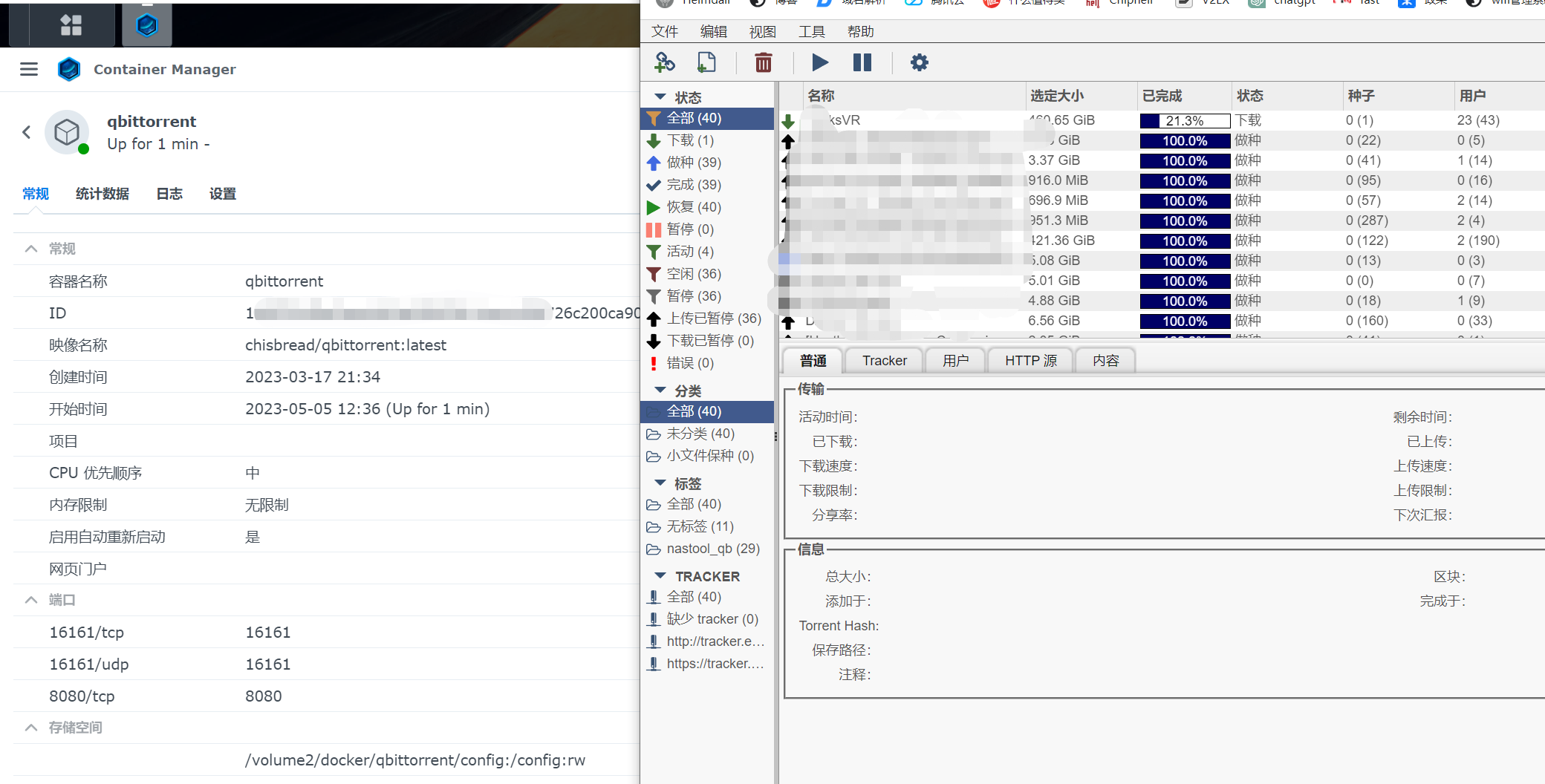Select 缺少 tracker (0) filter
1545x784 pixels.
[707, 619]
